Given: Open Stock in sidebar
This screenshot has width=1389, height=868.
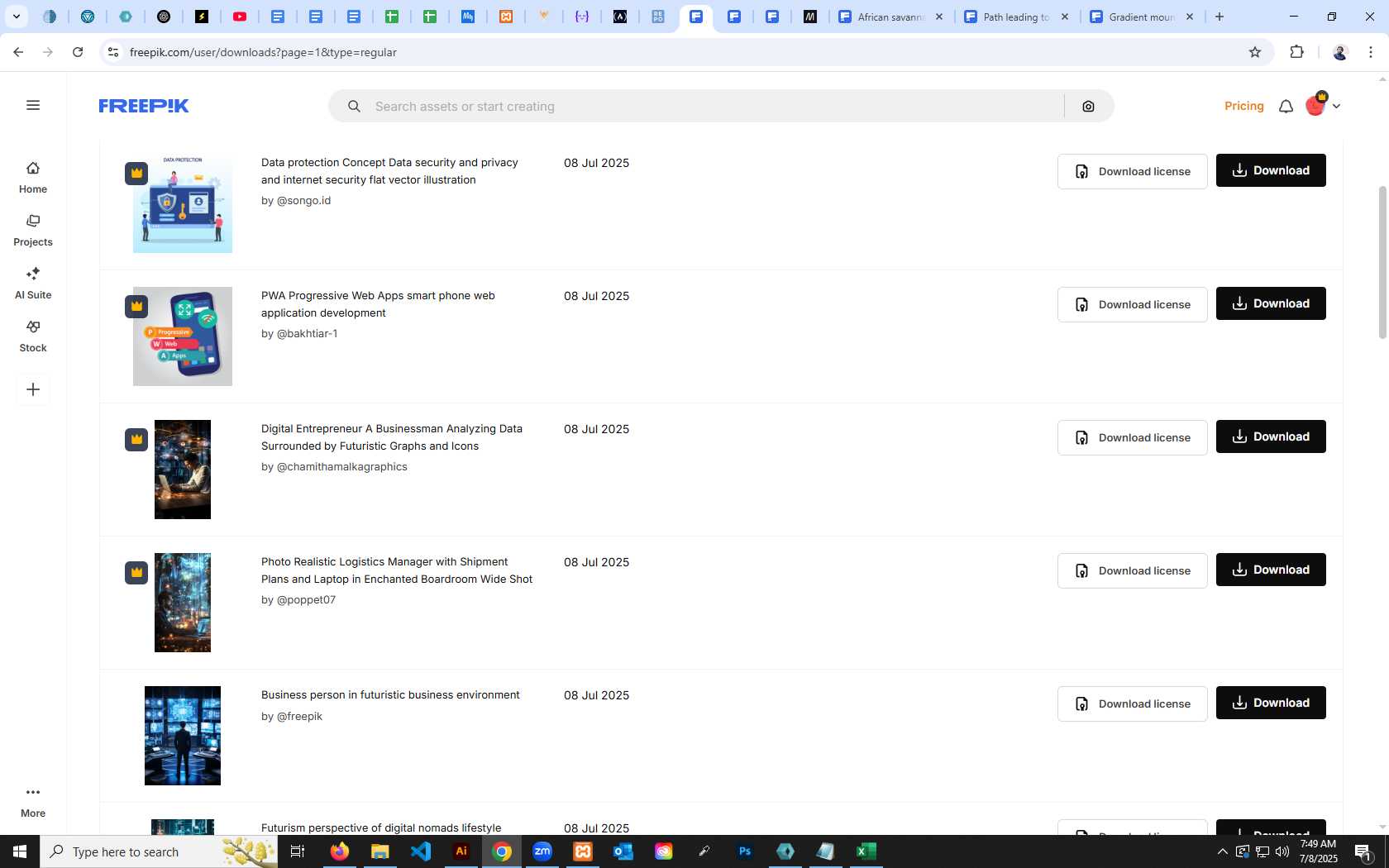Looking at the screenshot, I should coord(33,336).
